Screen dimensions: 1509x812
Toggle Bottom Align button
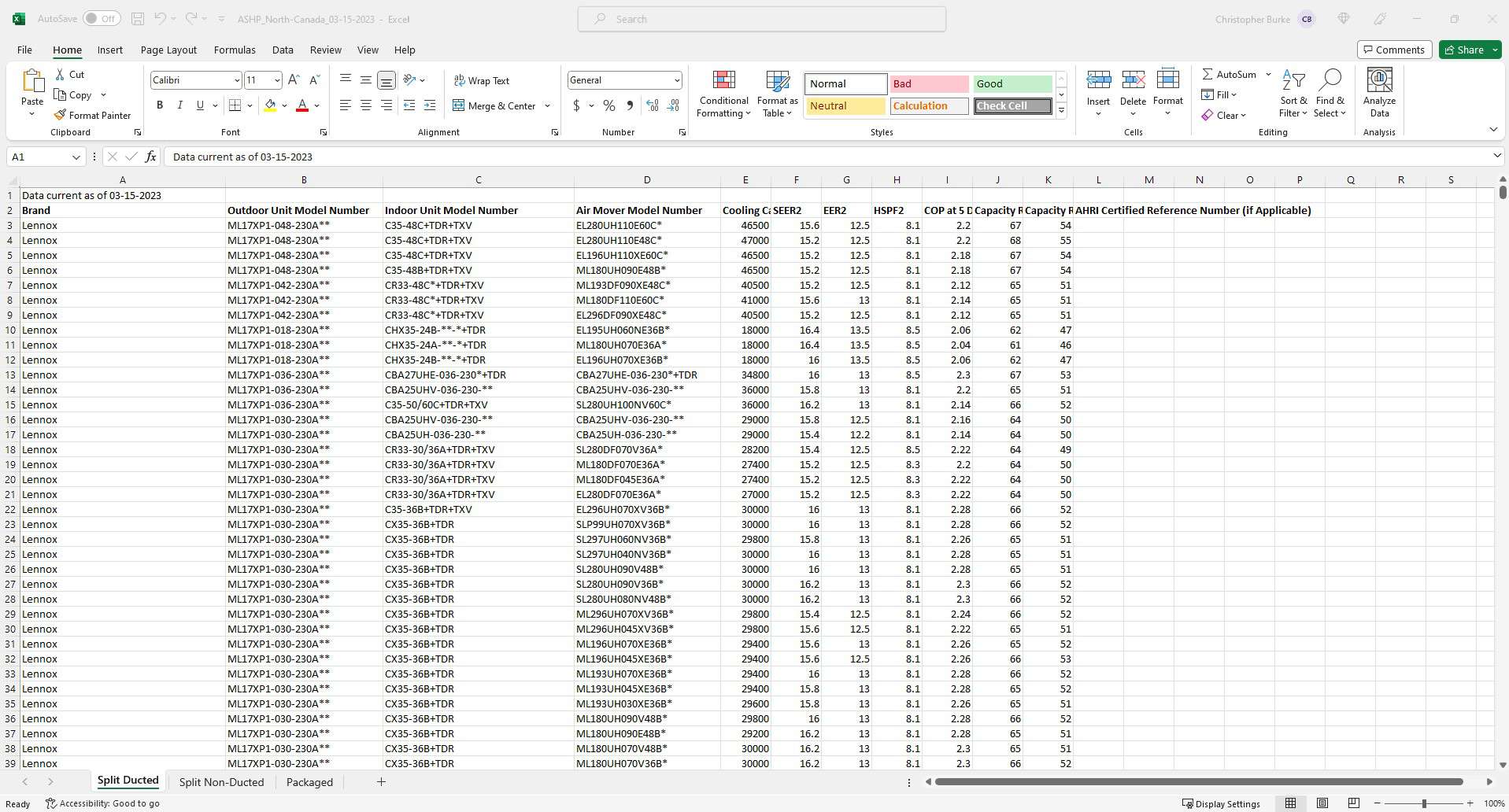pyautogui.click(x=386, y=79)
